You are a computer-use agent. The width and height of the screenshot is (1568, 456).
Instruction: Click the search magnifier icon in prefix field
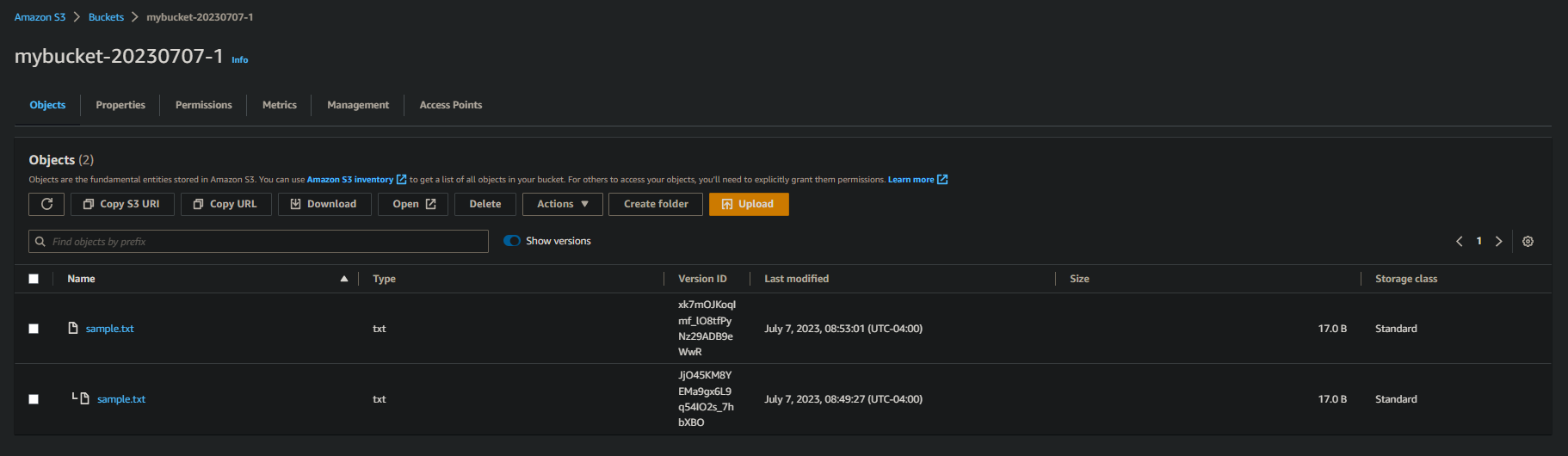[x=40, y=242]
